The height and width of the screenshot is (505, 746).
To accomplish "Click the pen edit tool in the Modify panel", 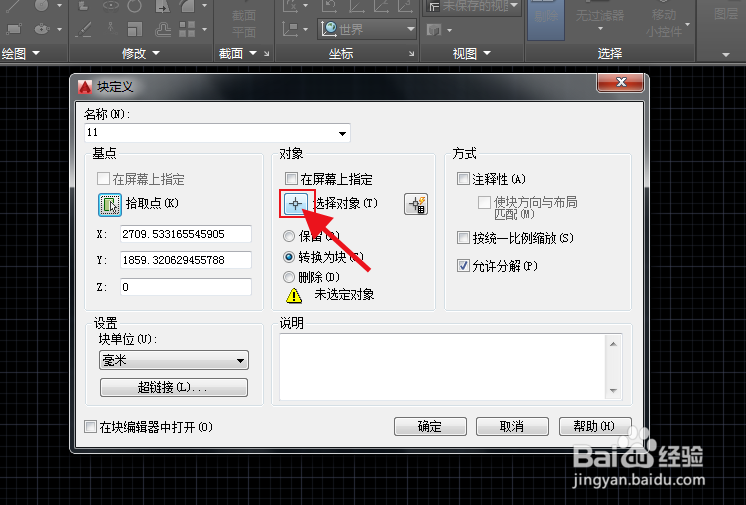I will (84, 30).
